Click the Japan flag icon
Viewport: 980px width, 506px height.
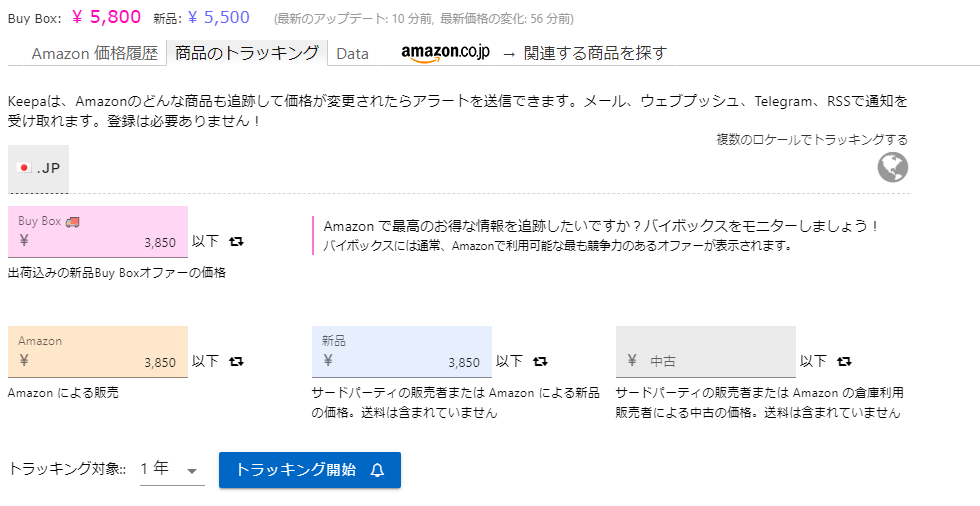(26, 168)
